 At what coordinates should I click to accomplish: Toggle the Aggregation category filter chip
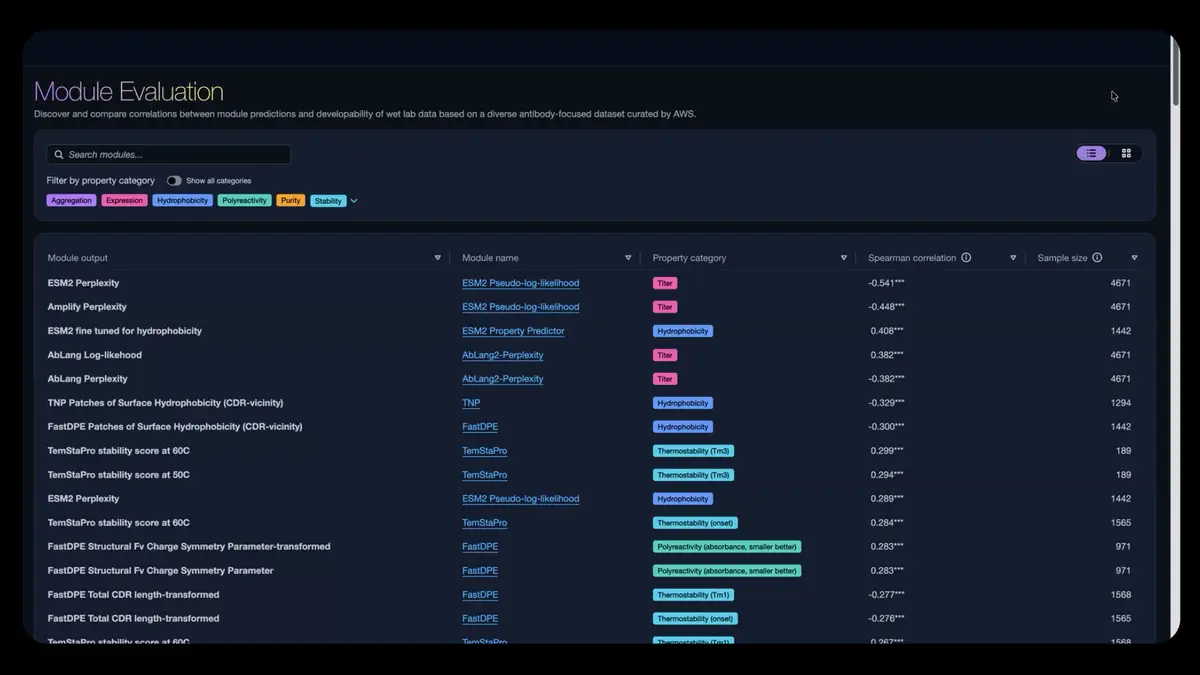(x=71, y=201)
